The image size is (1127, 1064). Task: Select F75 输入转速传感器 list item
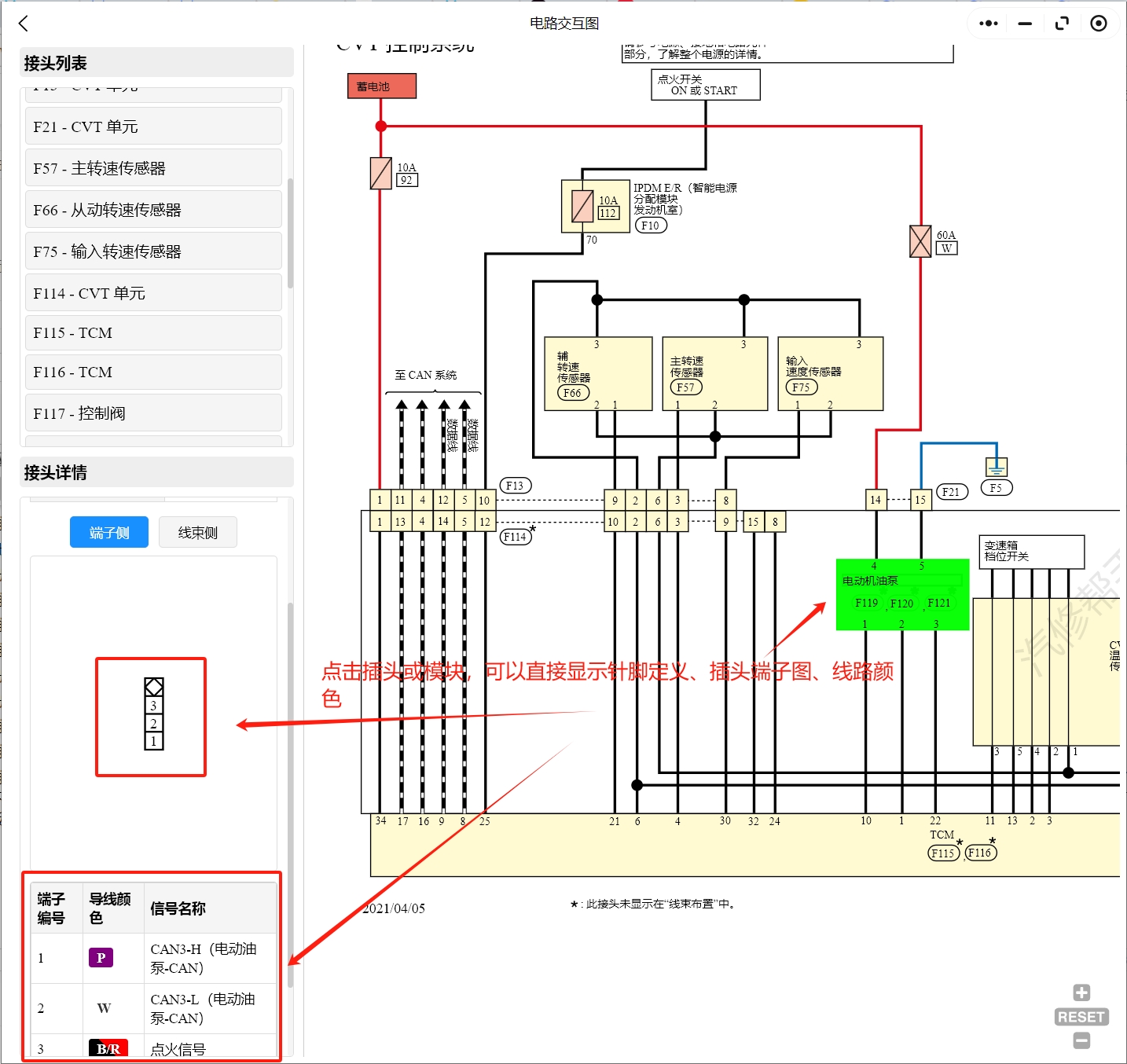coord(153,251)
